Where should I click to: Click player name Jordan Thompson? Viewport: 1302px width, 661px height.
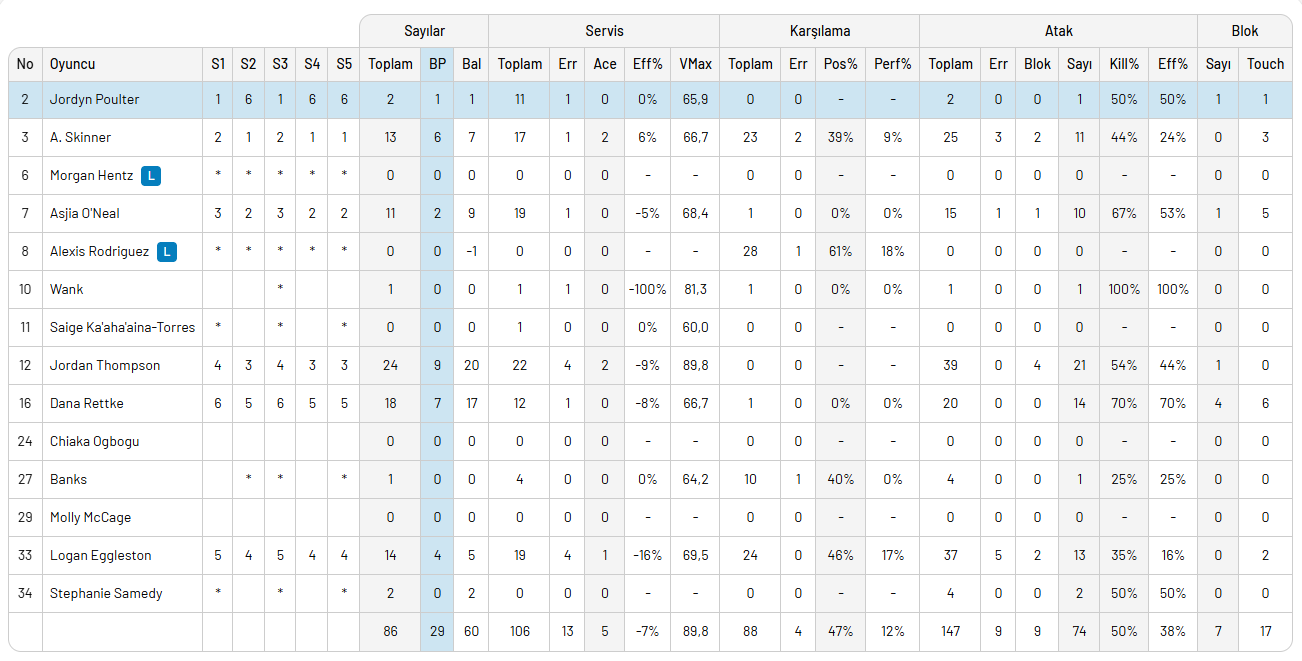click(x=105, y=366)
